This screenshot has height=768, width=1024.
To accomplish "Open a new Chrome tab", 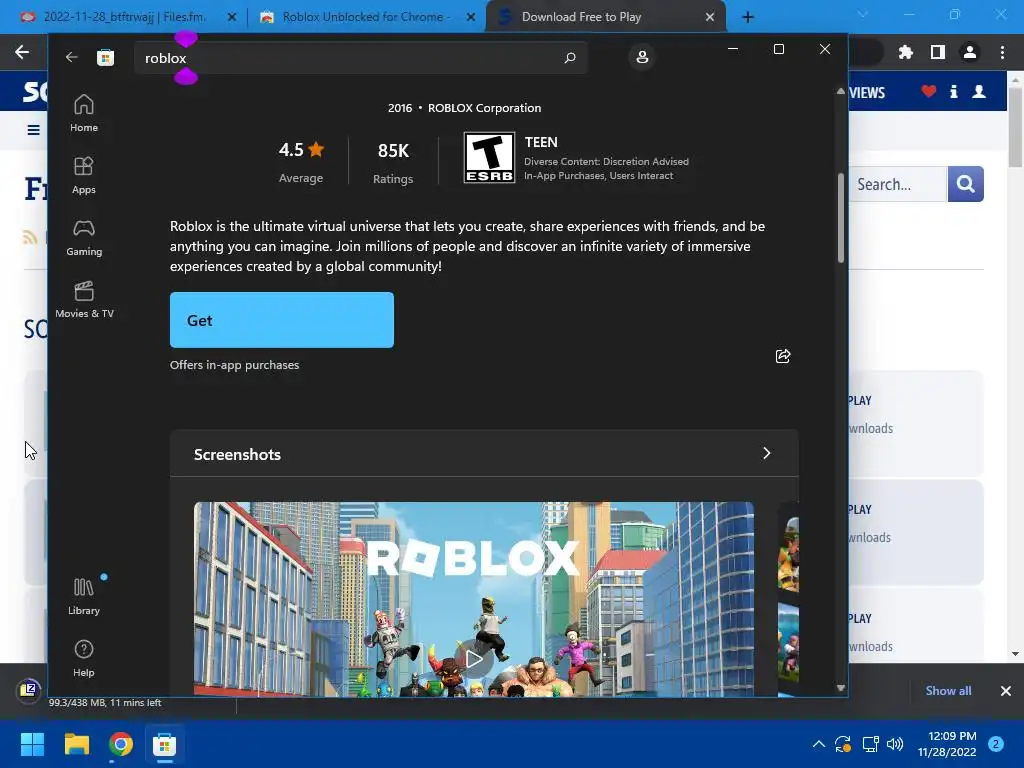I will (748, 17).
